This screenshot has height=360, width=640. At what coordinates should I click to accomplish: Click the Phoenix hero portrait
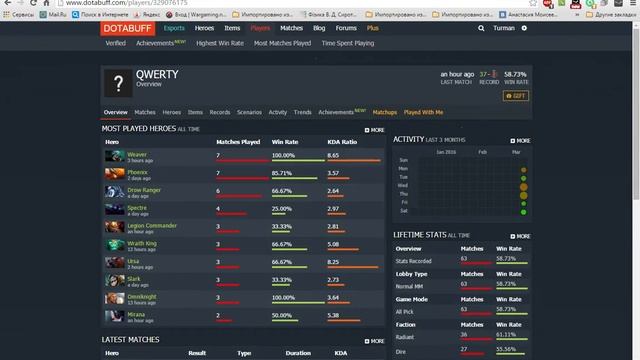115,174
